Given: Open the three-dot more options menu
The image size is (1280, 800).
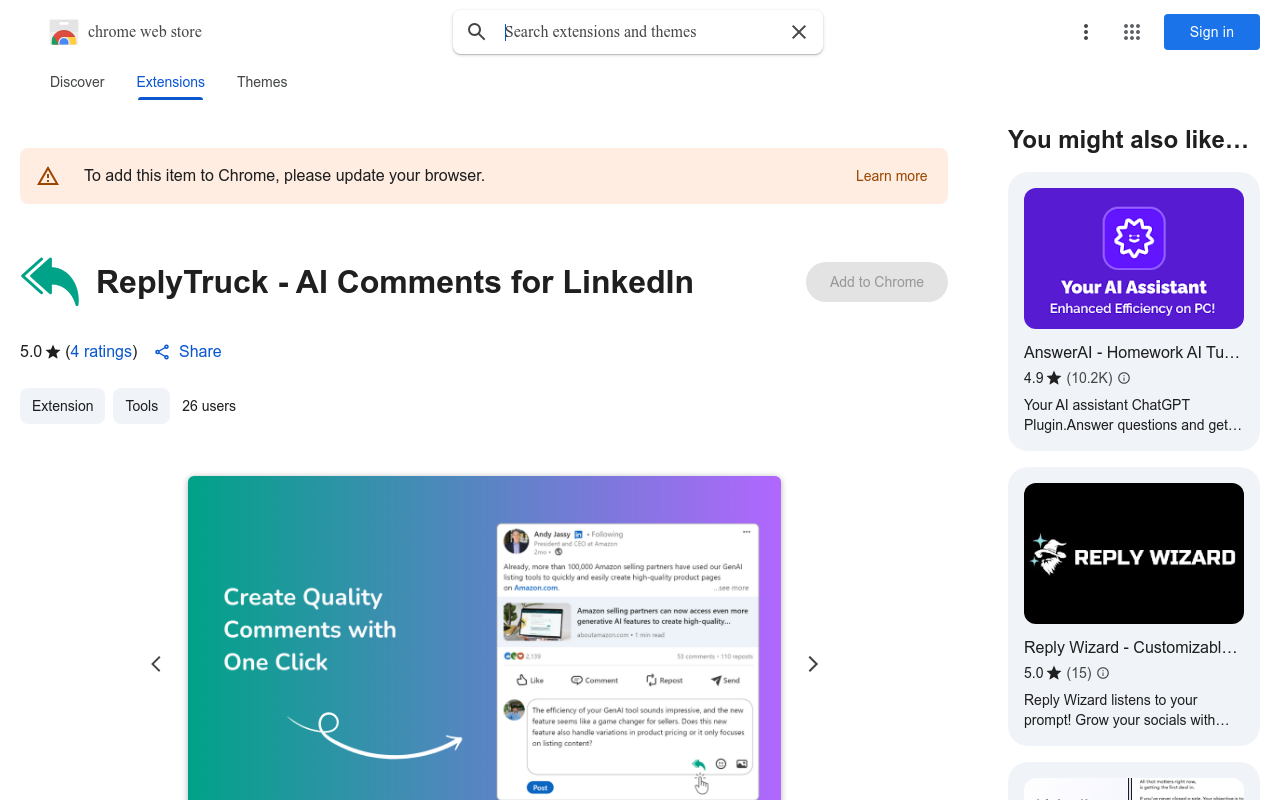Looking at the screenshot, I should [x=1086, y=32].
